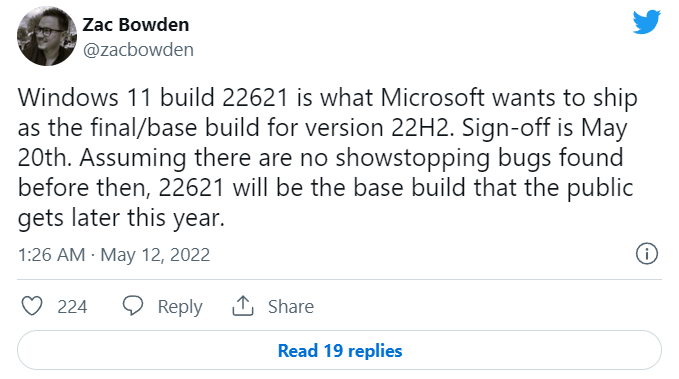Click the word "showstopping" in the tweet
Viewport: 679px width, 379px height.
click(413, 159)
